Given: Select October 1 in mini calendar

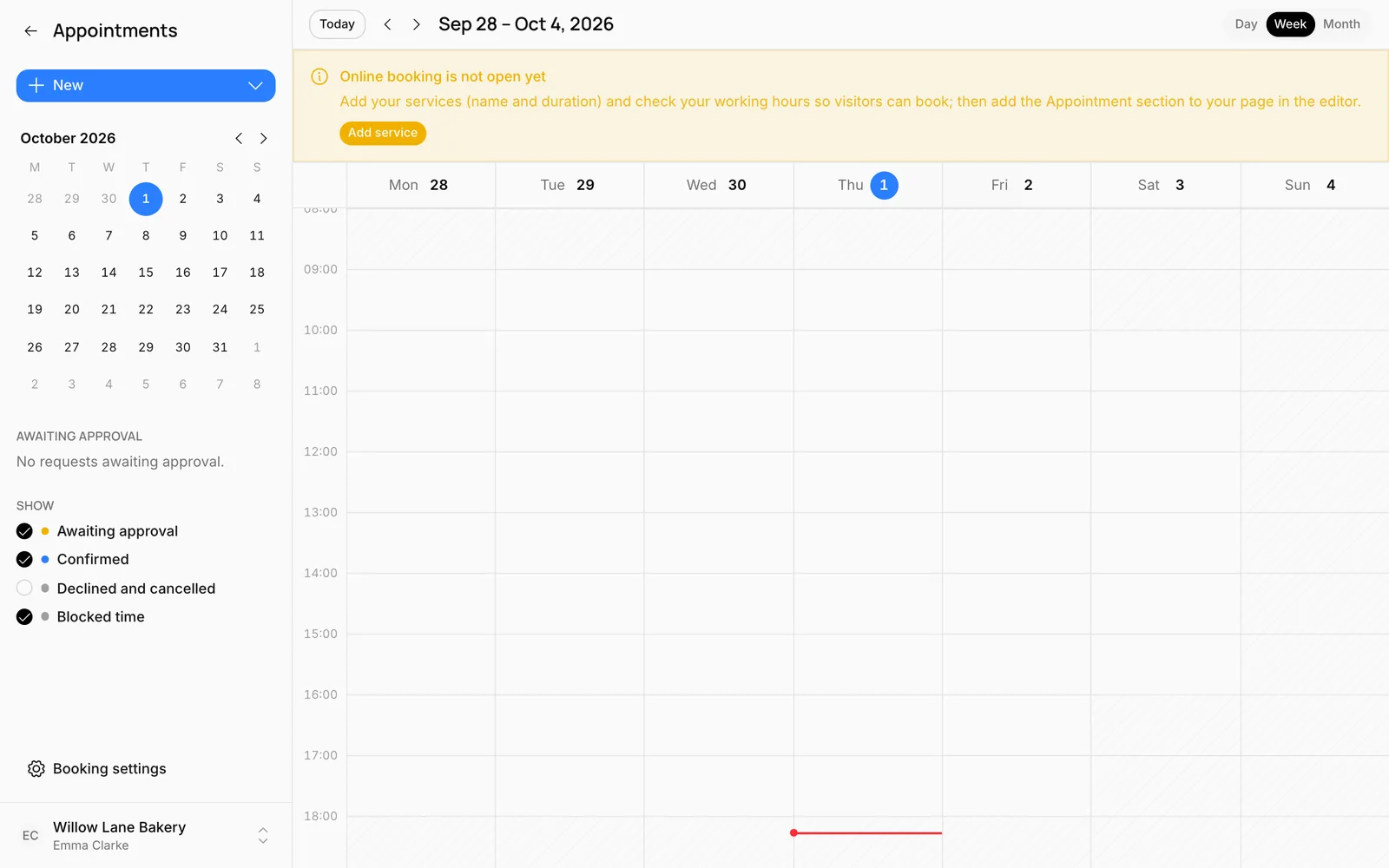Looking at the screenshot, I should (146, 199).
